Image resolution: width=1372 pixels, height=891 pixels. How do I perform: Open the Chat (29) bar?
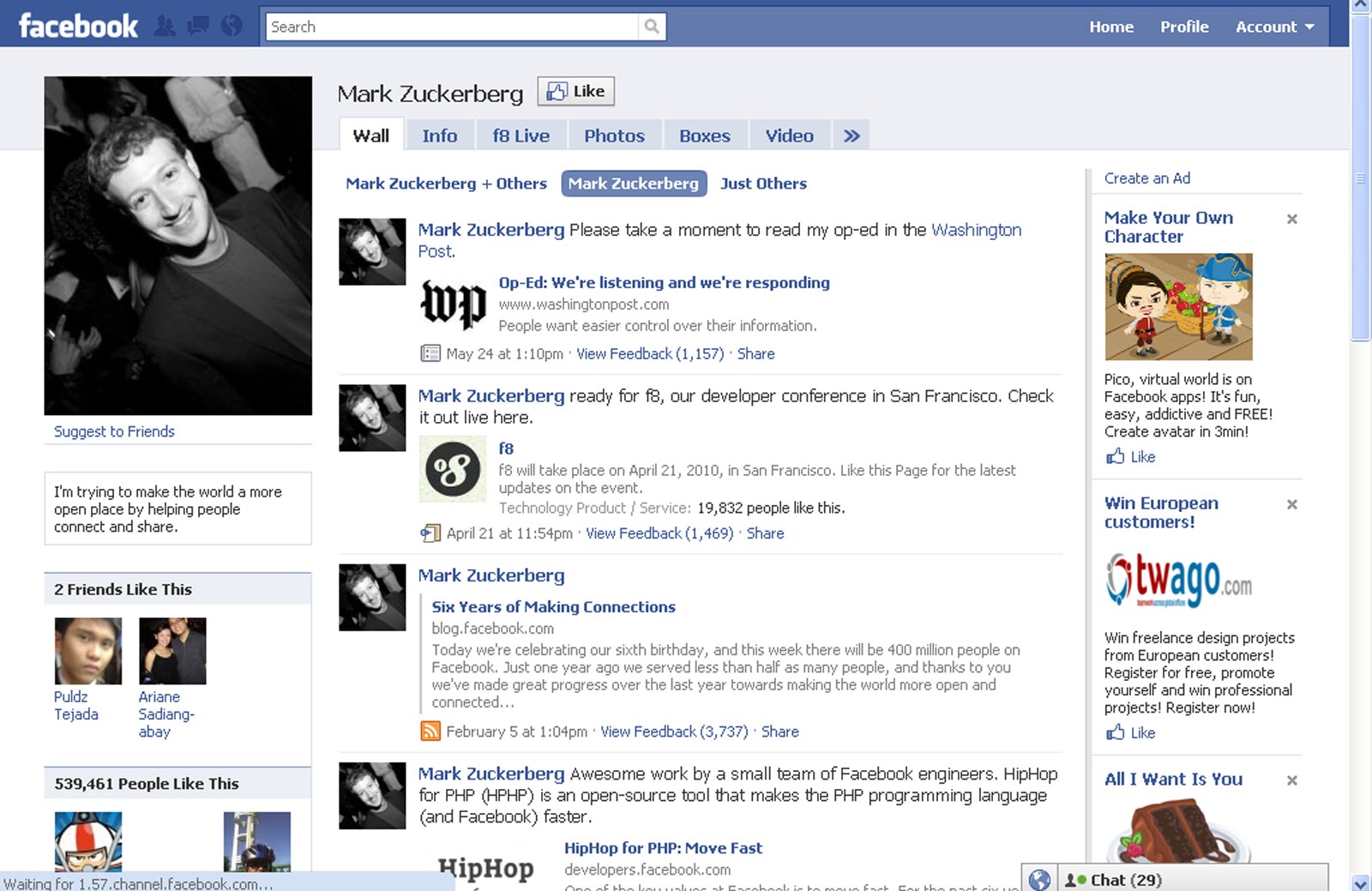[1193, 880]
